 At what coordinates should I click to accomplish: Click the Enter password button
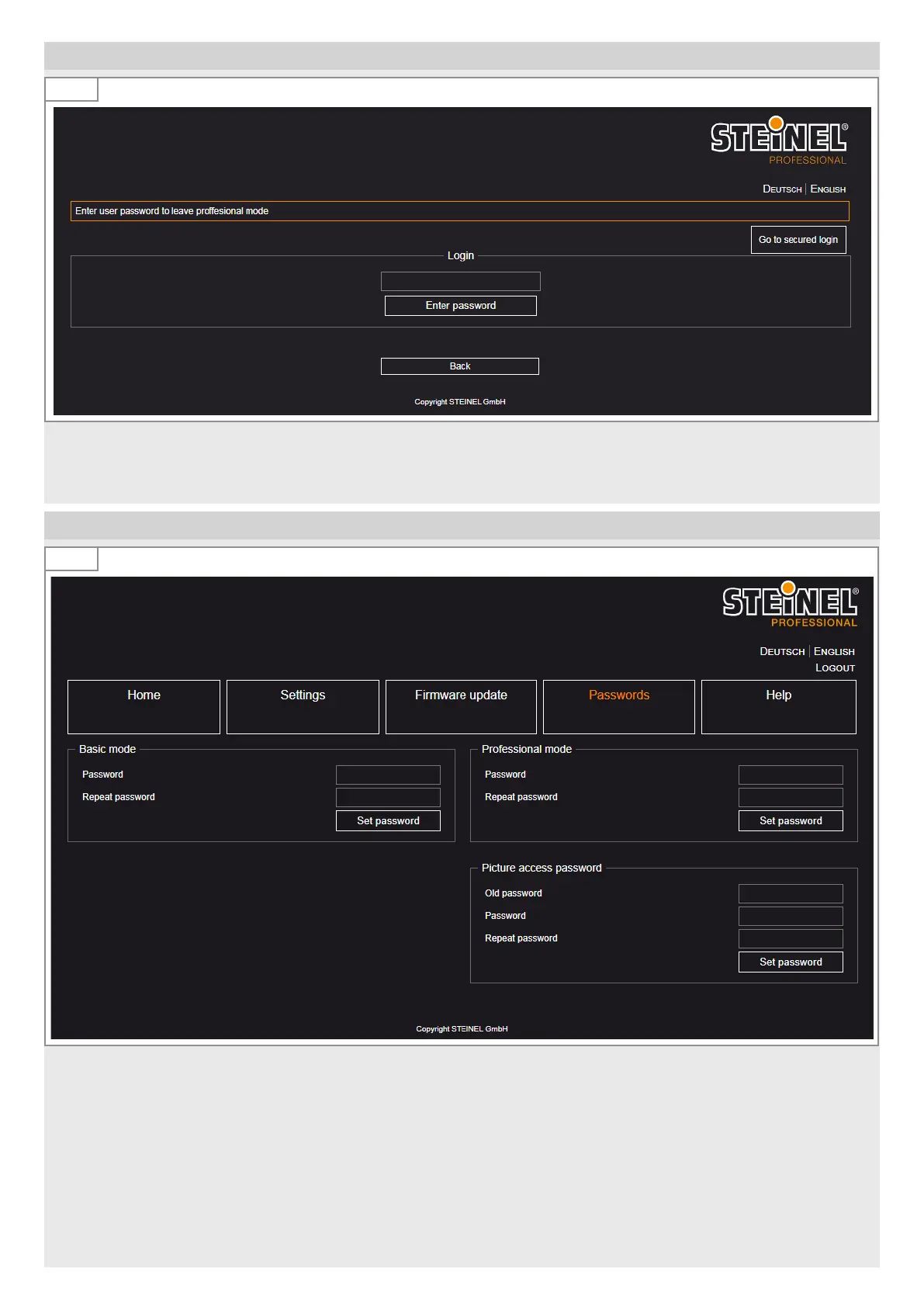(461, 306)
